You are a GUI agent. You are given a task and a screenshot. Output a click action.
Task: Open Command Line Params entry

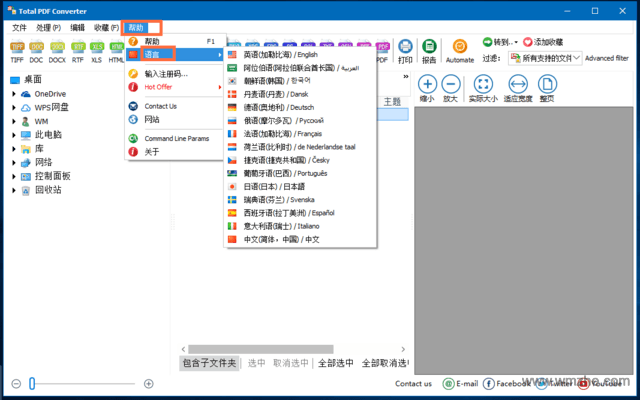pos(176,138)
